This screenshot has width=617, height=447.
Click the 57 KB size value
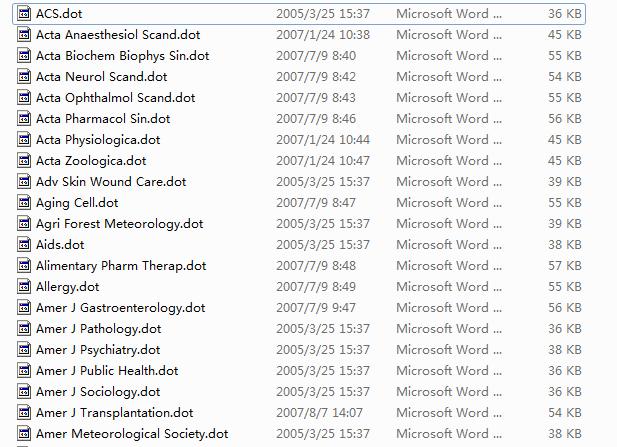[x=565, y=266]
